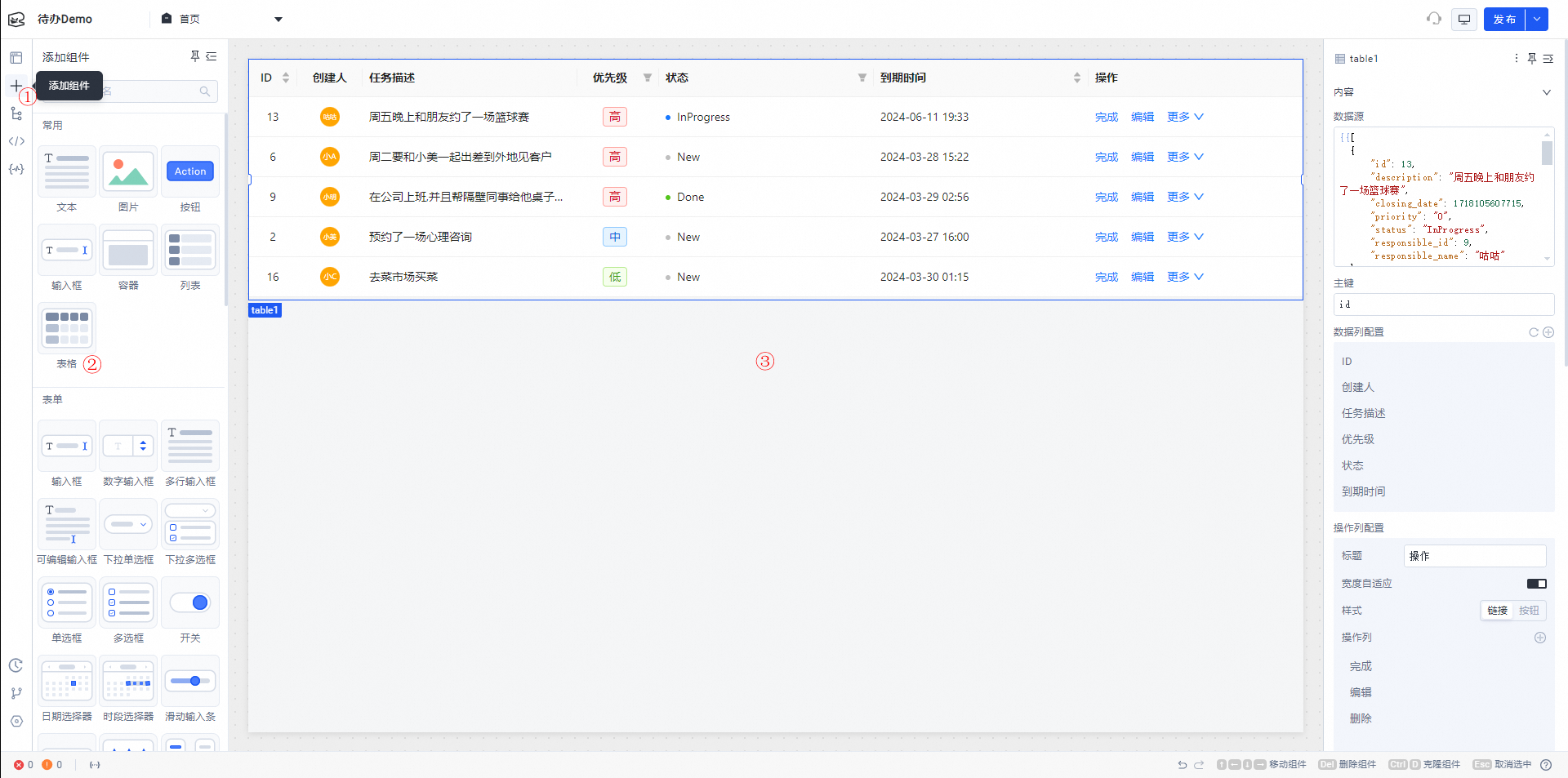Open the publish dropdown arrow
The width and height of the screenshot is (1568, 778).
click(1537, 19)
